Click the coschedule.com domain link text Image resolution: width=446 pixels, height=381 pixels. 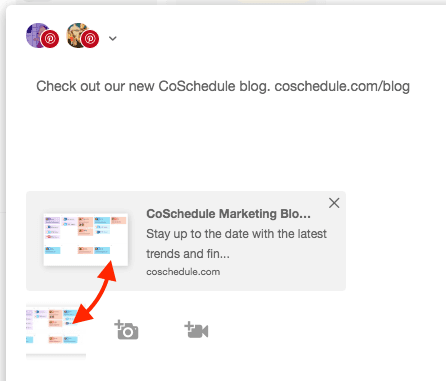(183, 272)
